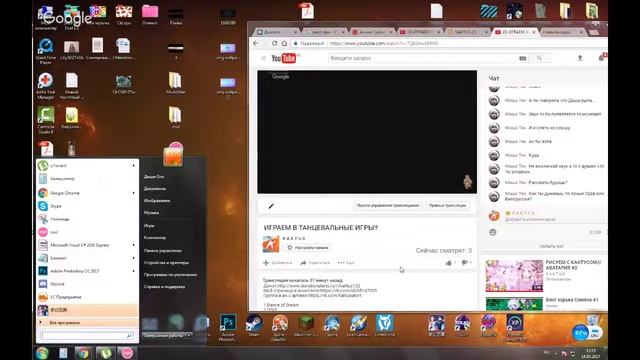The image size is (640, 360).
Task: Go to Chrome home page button
Action: (284, 43)
